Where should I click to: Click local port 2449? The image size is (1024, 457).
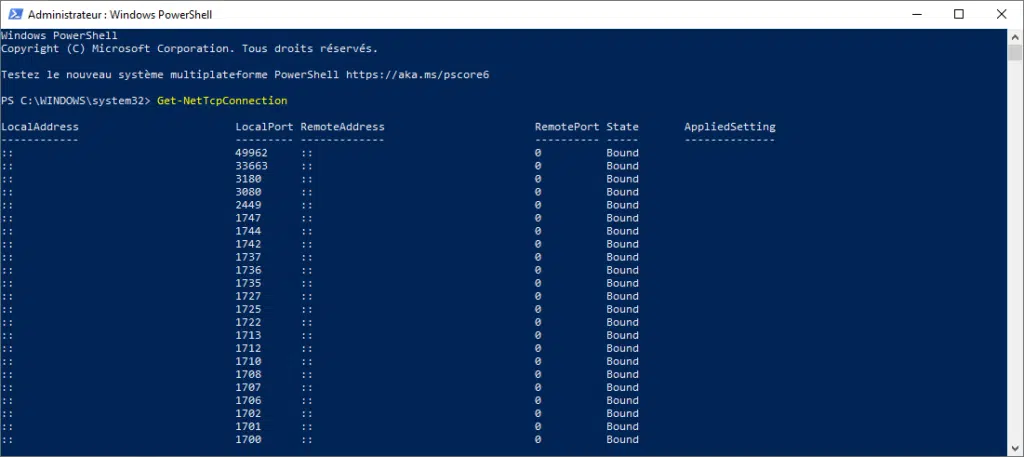click(x=248, y=205)
